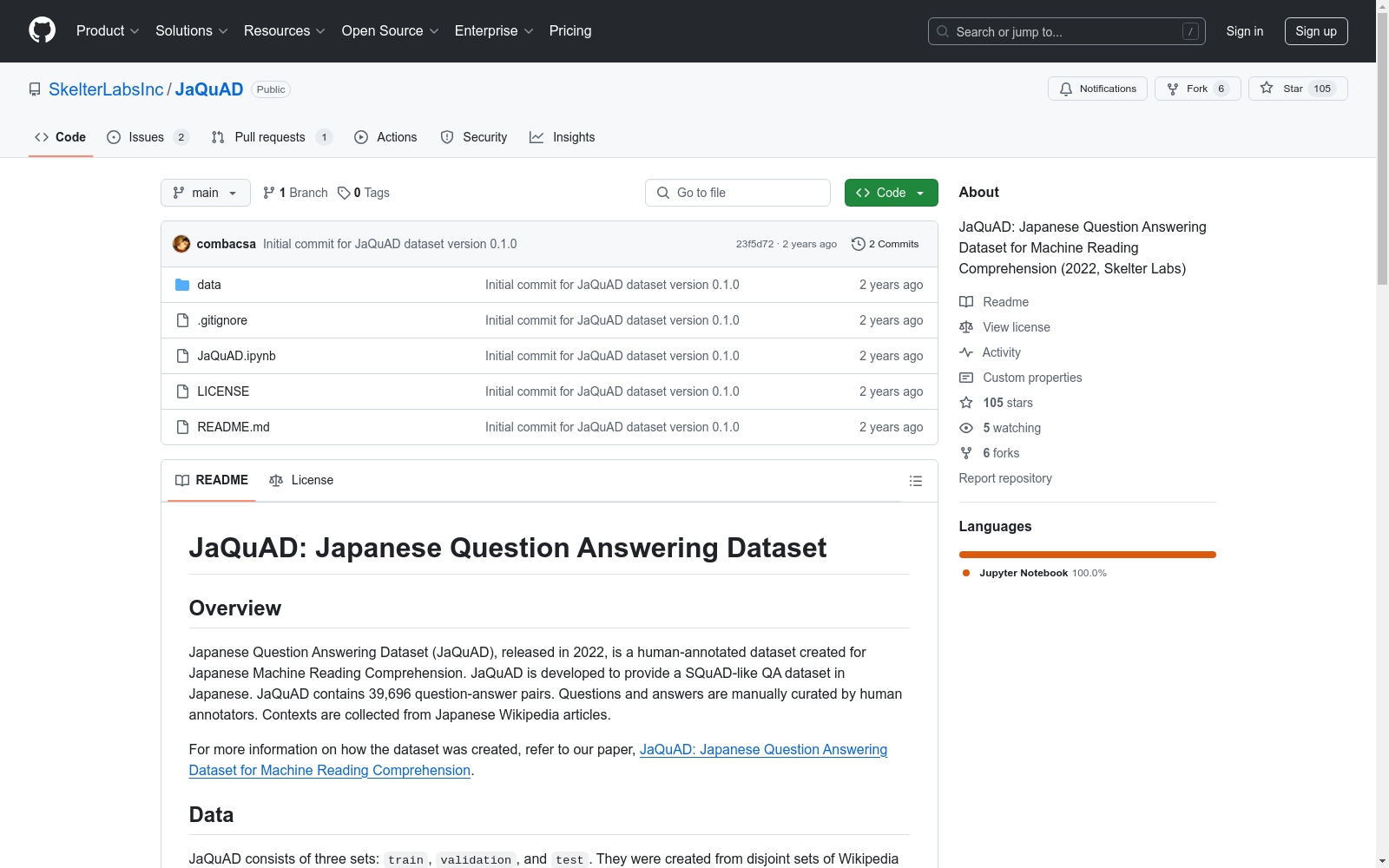This screenshot has height=868, width=1389.
Task: Open the README.md file name
Action: click(x=234, y=427)
